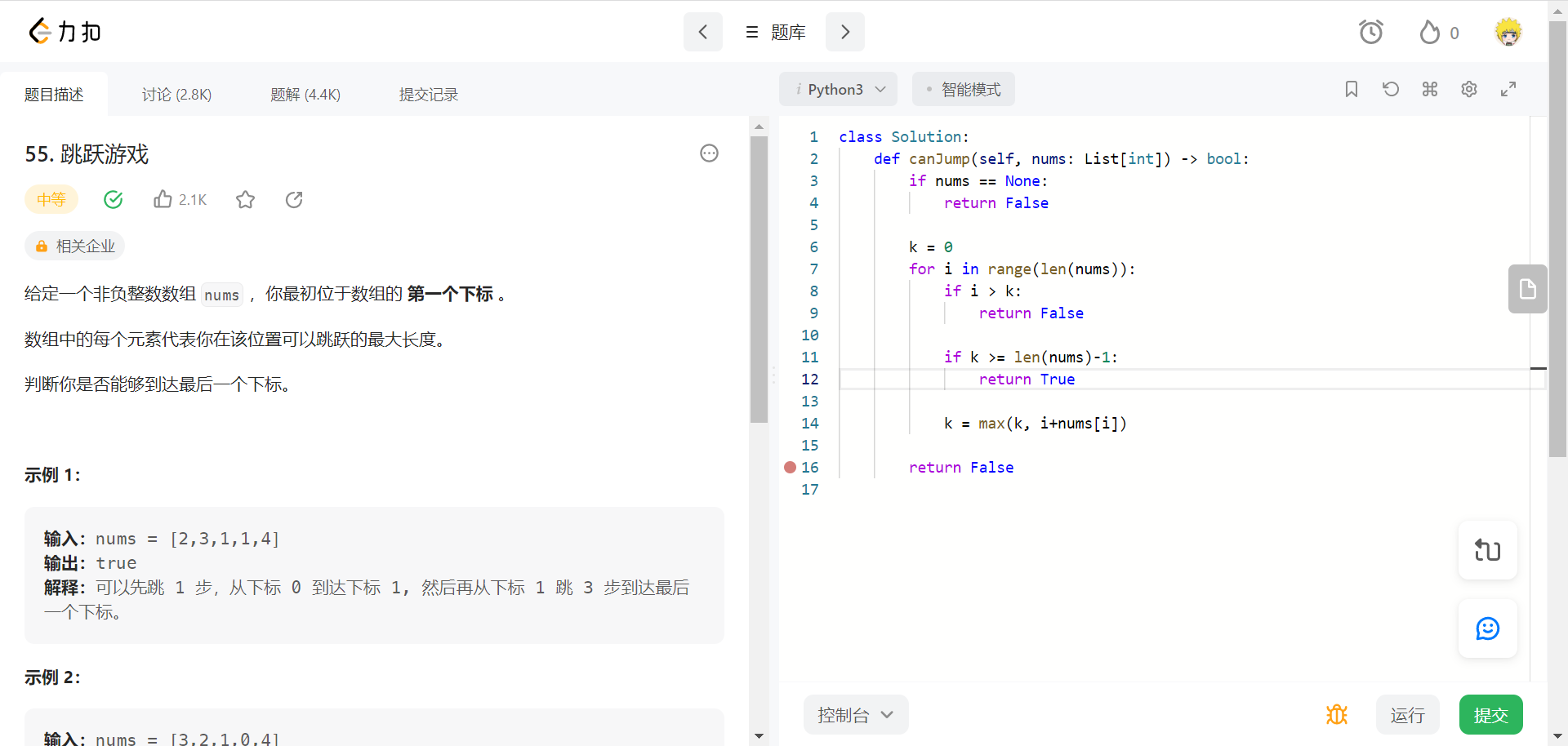Favorite the problem with star icon
The image size is (1568, 746).
245,199
